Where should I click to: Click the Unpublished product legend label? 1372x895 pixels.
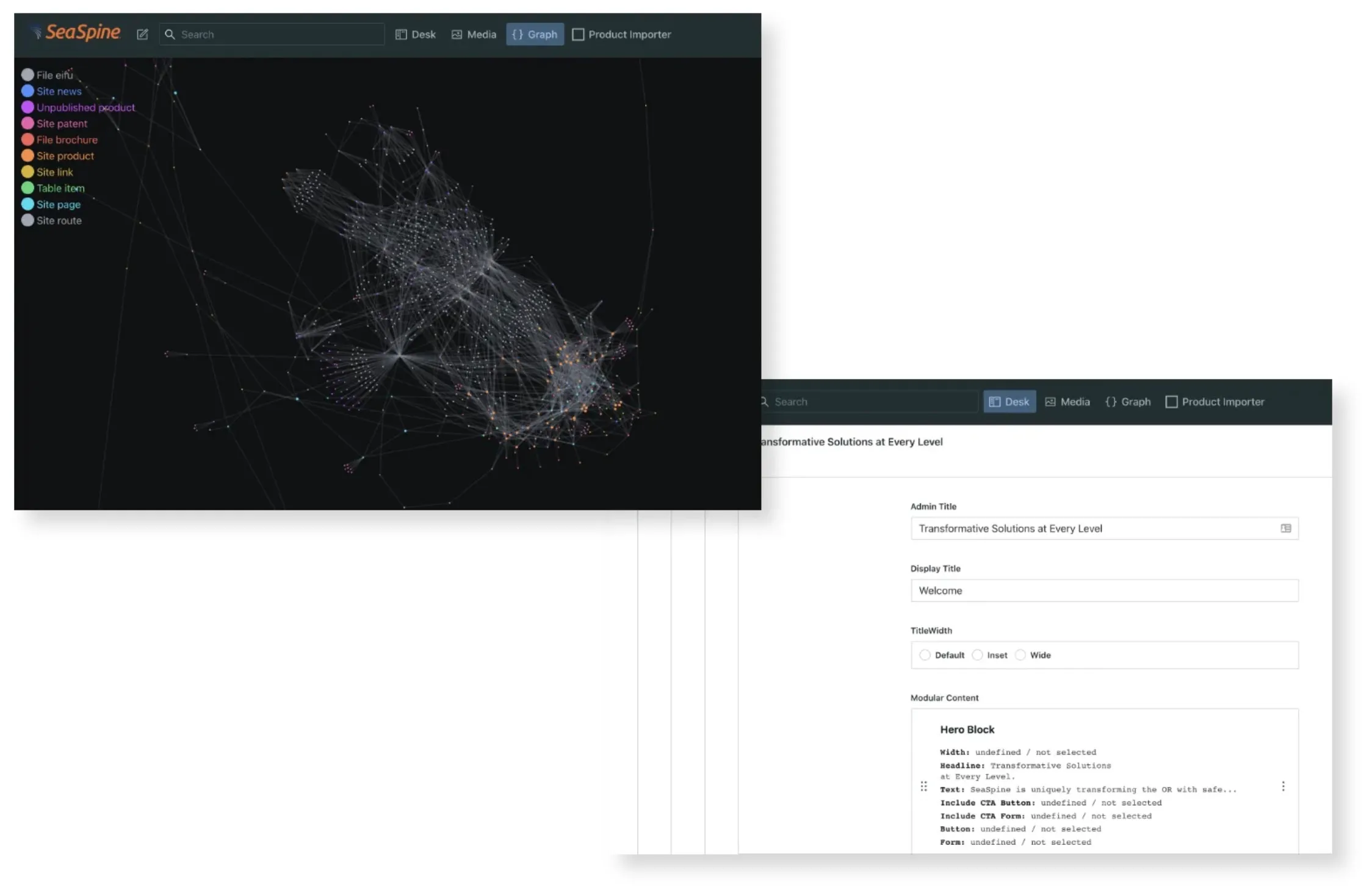pos(85,107)
